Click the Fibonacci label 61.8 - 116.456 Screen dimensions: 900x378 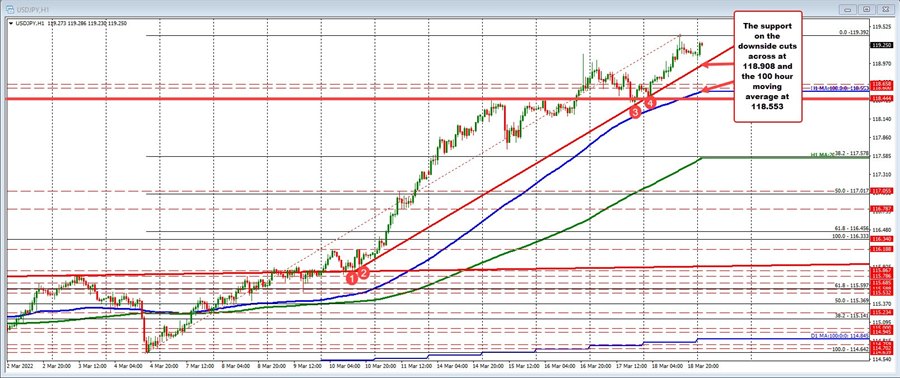pyautogui.click(x=853, y=228)
